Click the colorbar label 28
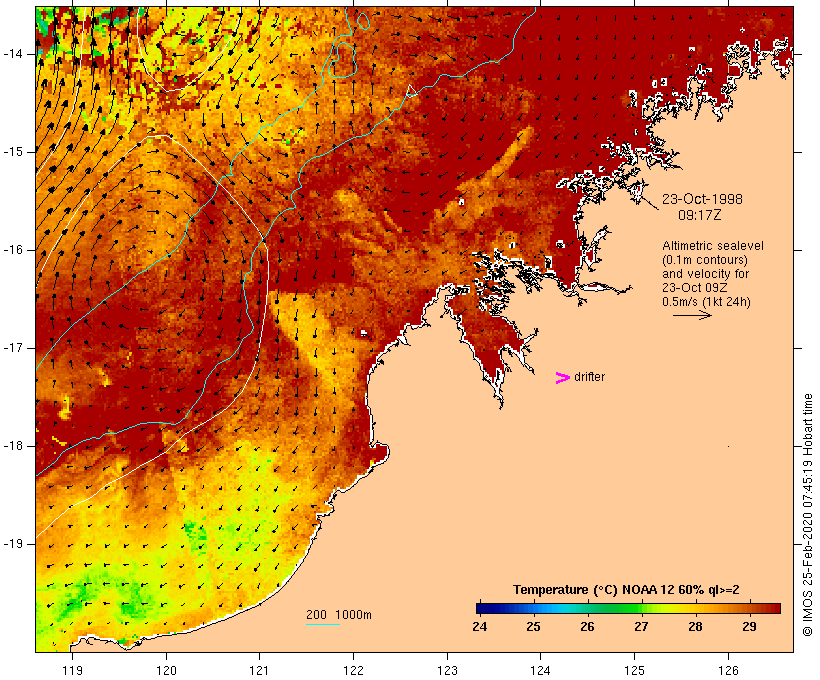Screen dimensions: 820x680 [x=696, y=627]
